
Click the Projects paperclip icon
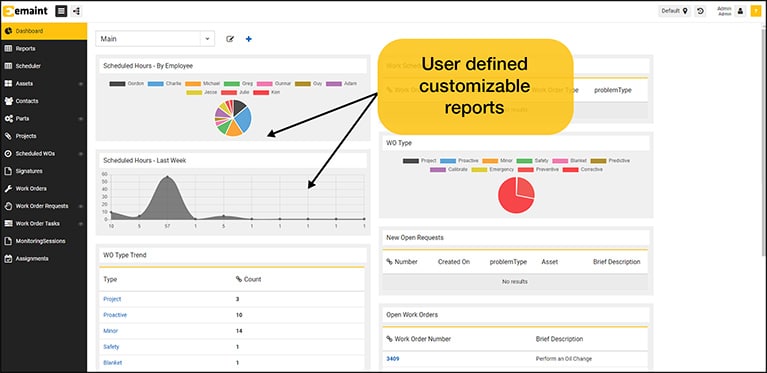(x=8, y=136)
